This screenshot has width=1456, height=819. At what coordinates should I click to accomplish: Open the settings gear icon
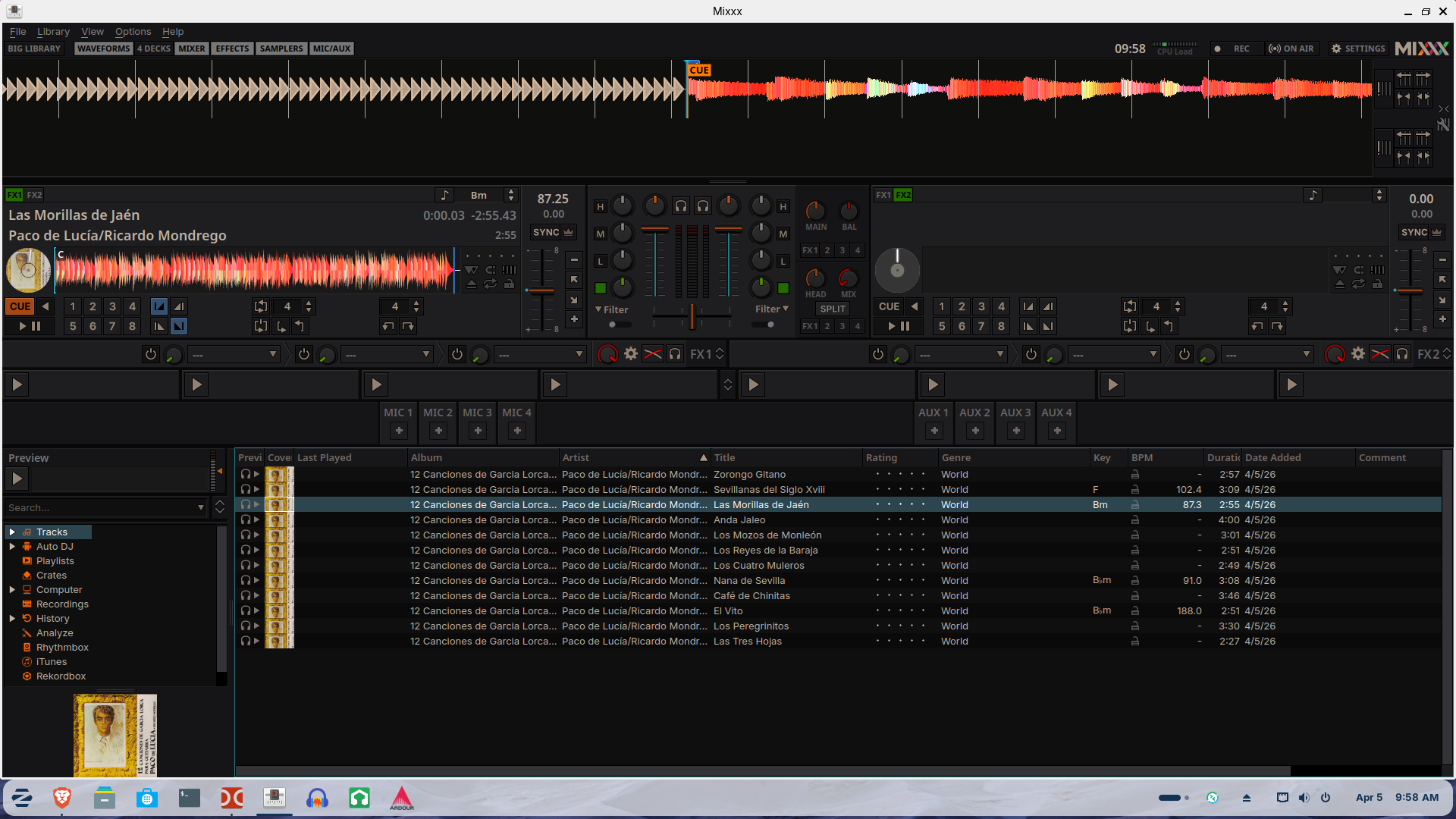[x=1336, y=49]
